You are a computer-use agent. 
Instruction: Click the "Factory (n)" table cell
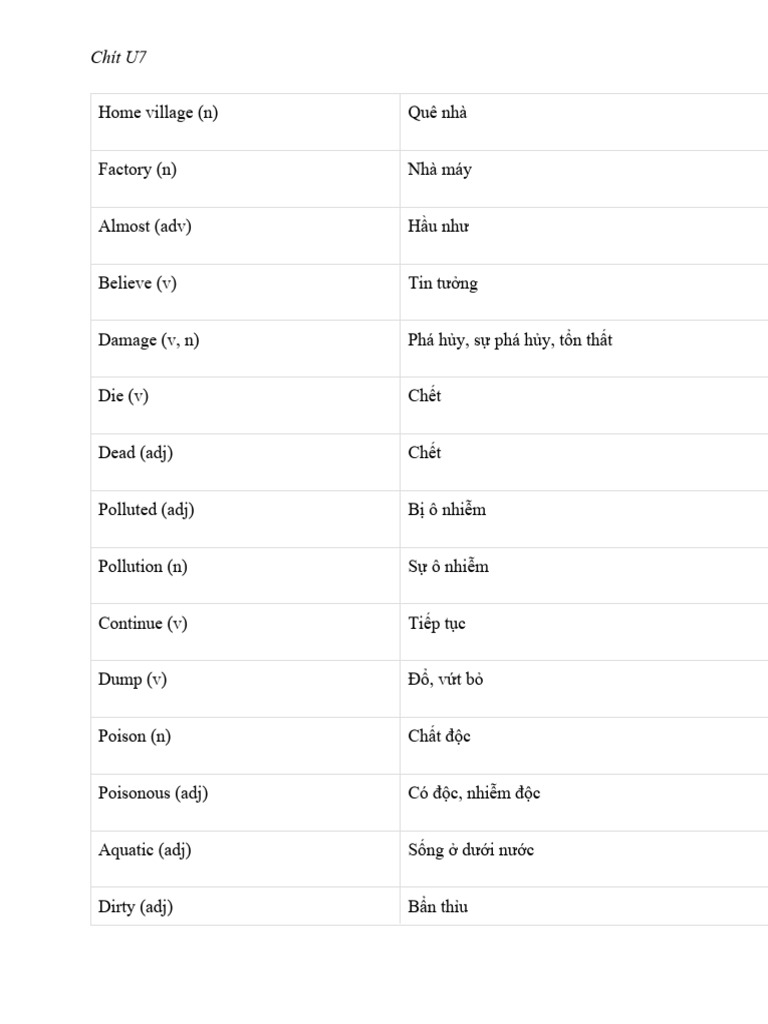pyautogui.click(x=137, y=170)
